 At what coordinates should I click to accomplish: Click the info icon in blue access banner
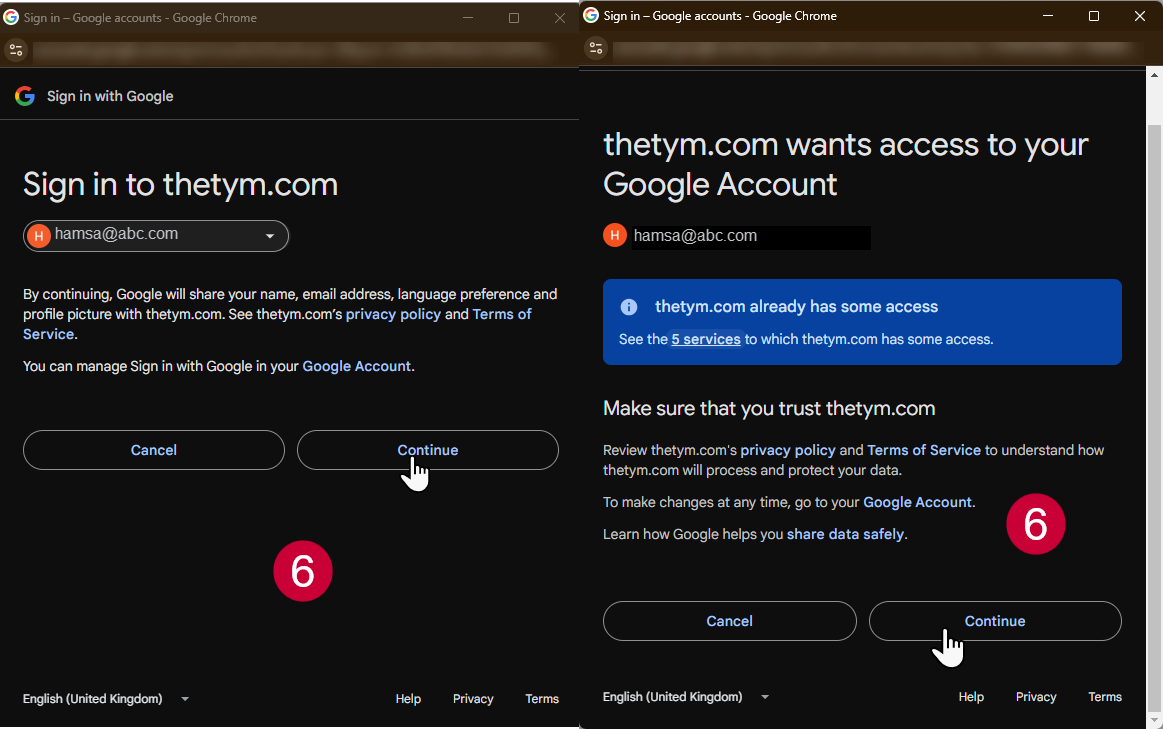(628, 307)
